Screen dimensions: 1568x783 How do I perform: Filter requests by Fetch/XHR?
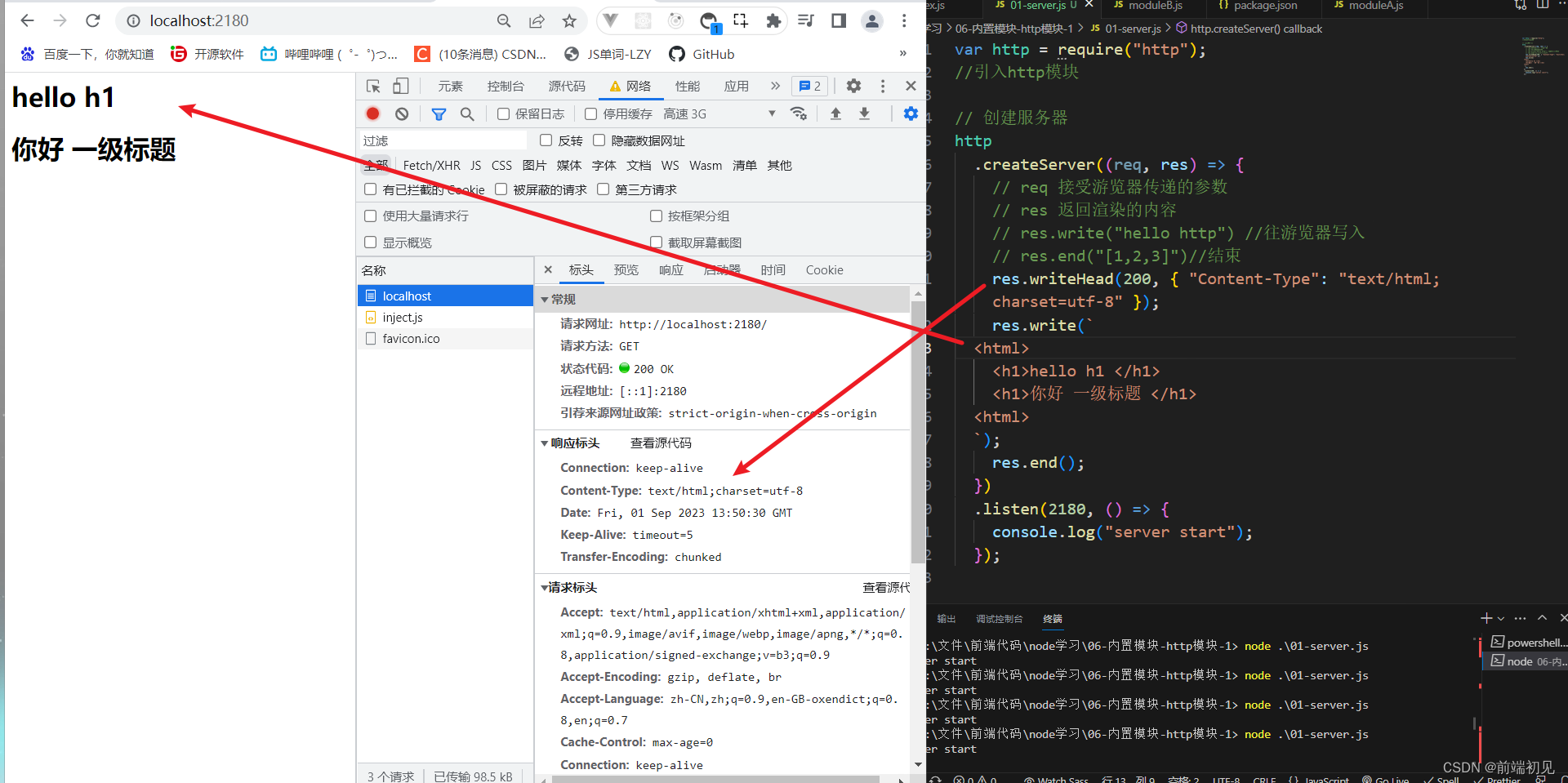[x=431, y=165]
